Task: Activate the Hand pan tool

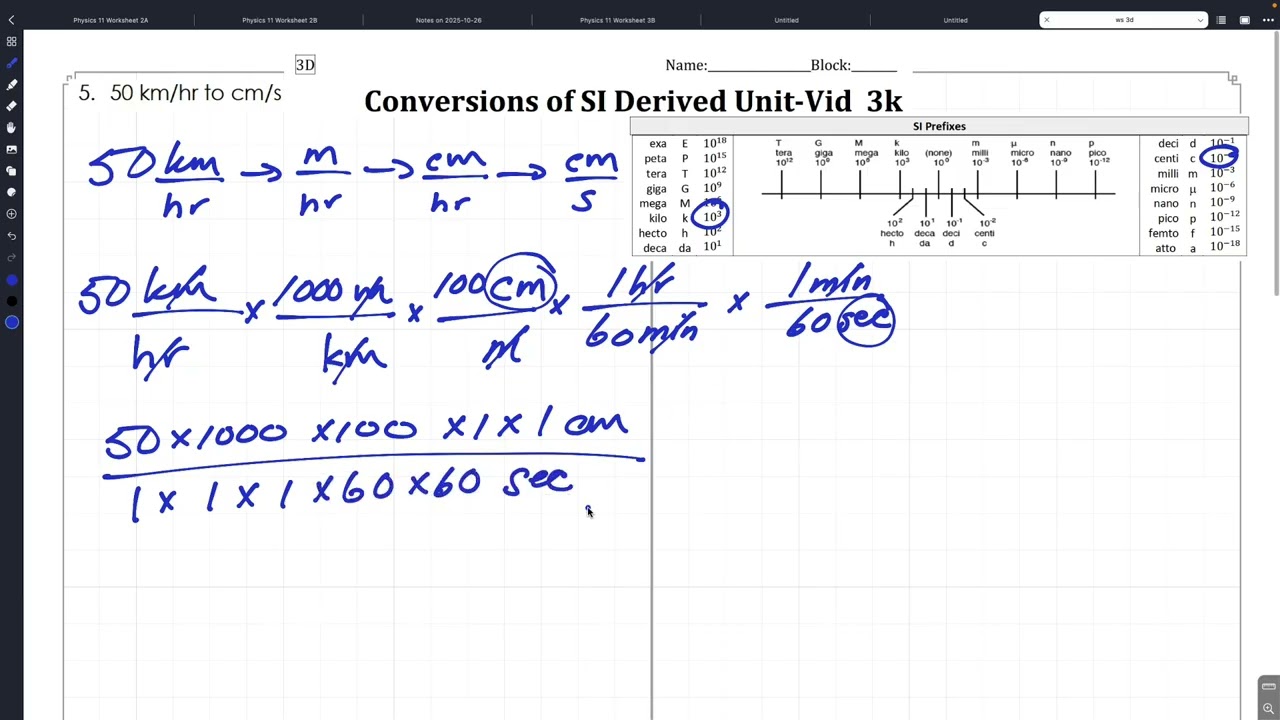Action: pyautogui.click(x=11, y=128)
